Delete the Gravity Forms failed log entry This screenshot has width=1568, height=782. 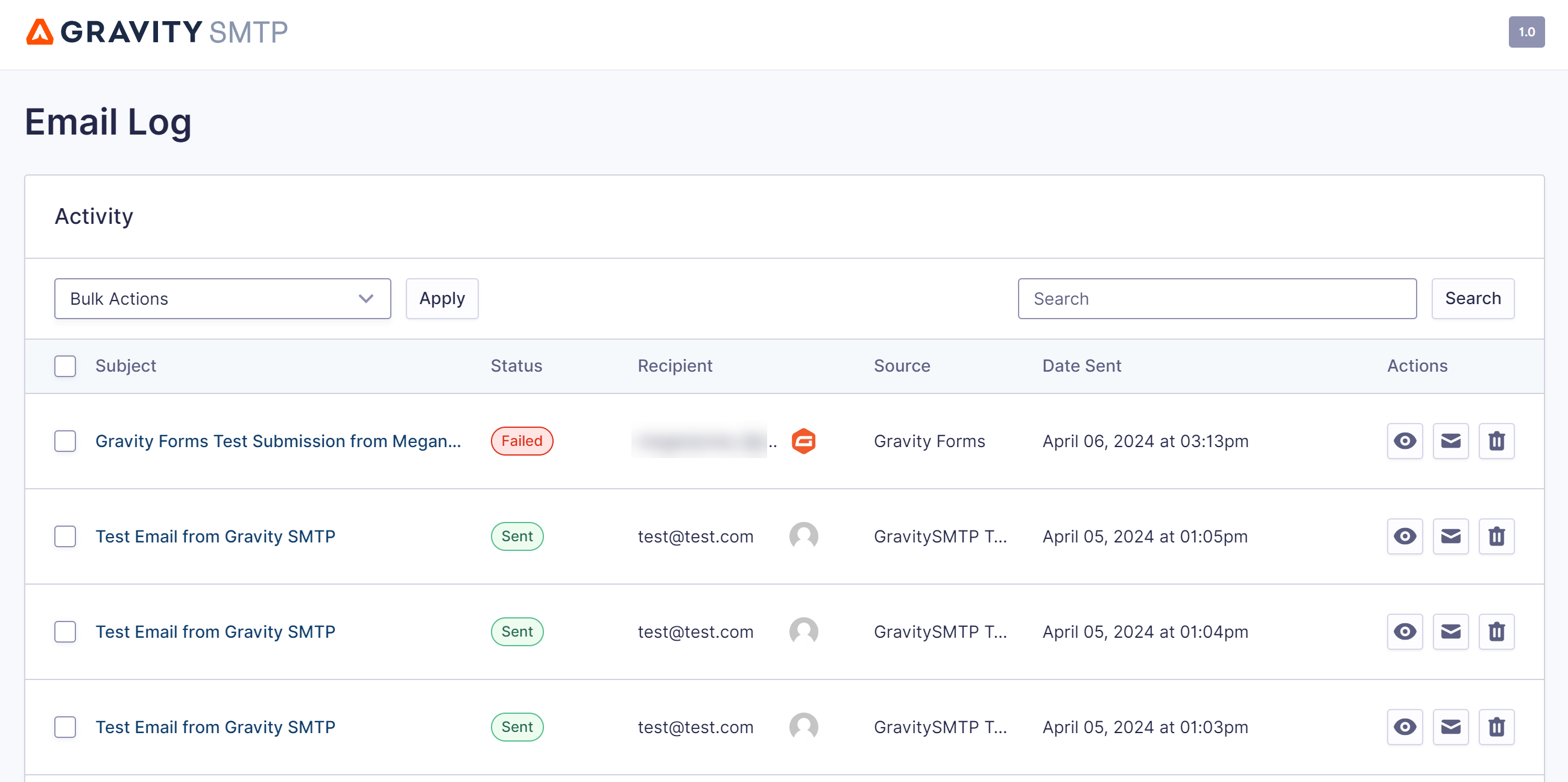pyautogui.click(x=1496, y=441)
